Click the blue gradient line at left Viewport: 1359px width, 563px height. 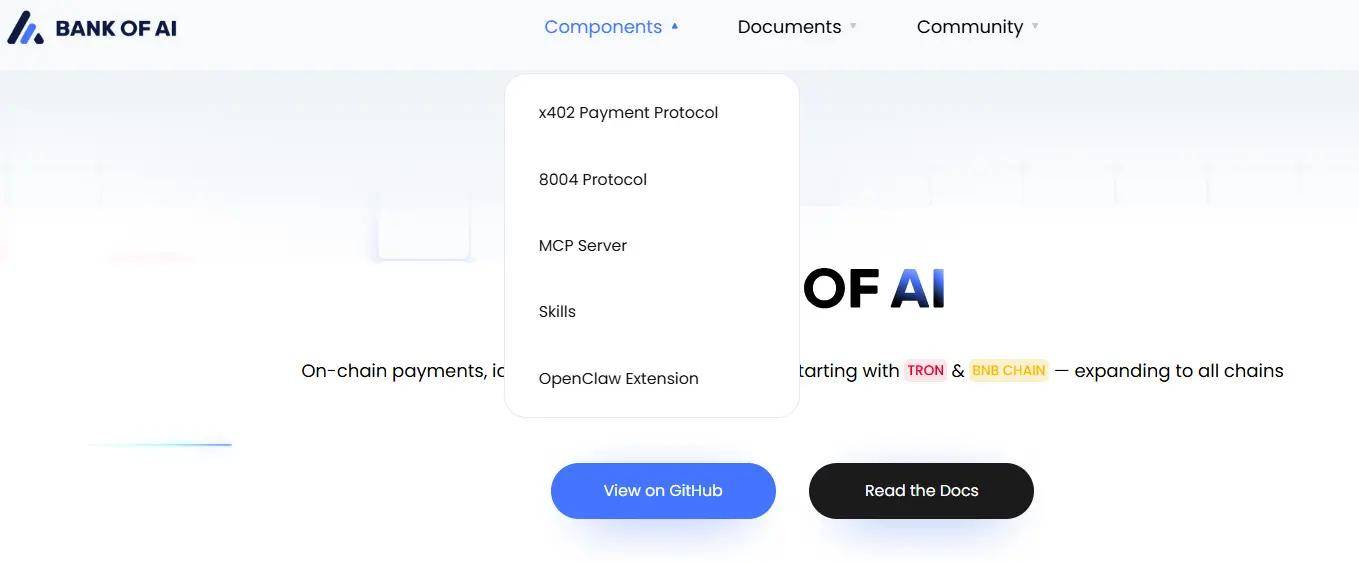click(x=160, y=445)
